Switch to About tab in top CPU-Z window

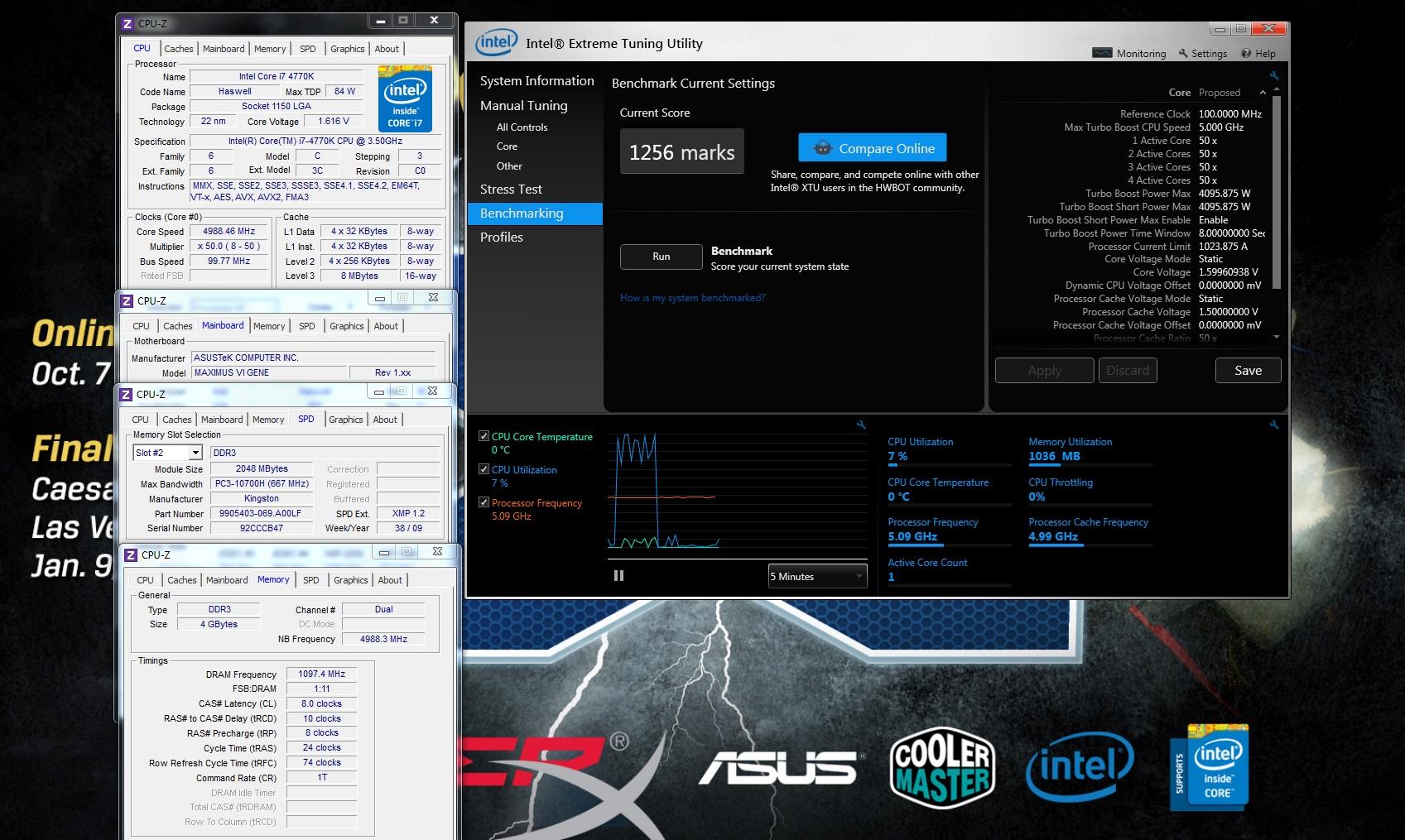[x=387, y=49]
